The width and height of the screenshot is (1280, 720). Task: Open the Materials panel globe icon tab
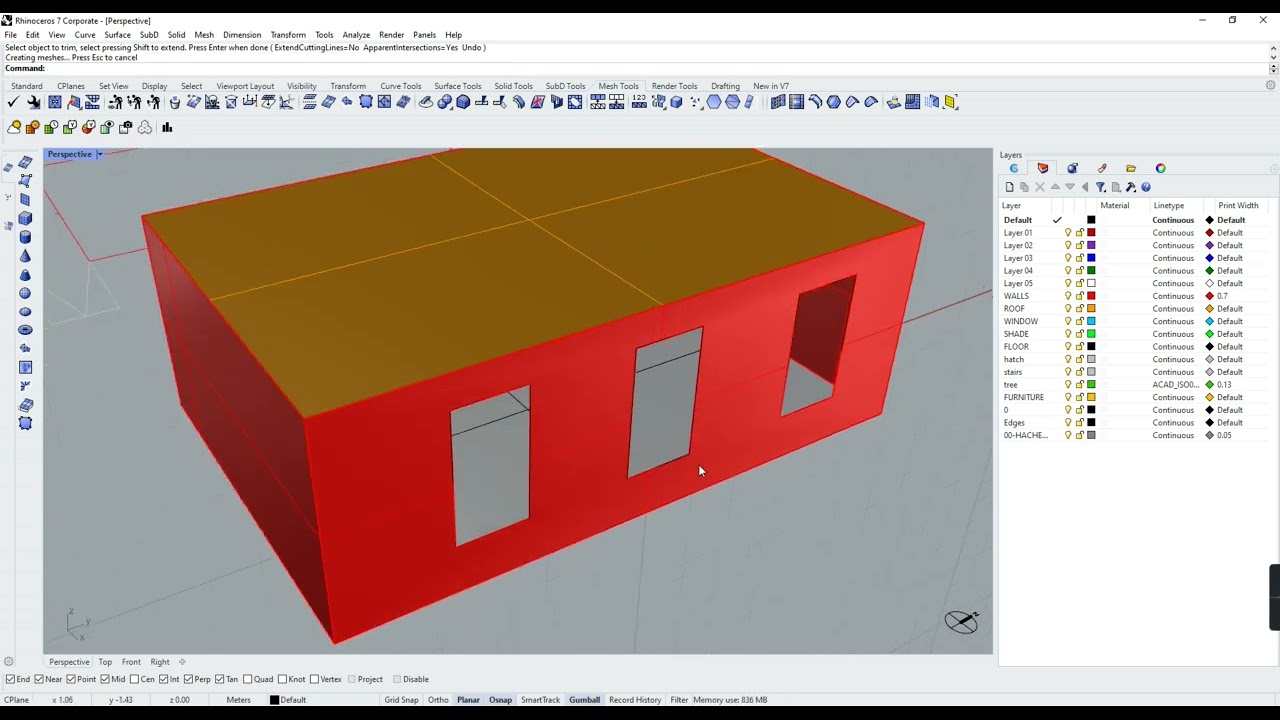(1072, 168)
